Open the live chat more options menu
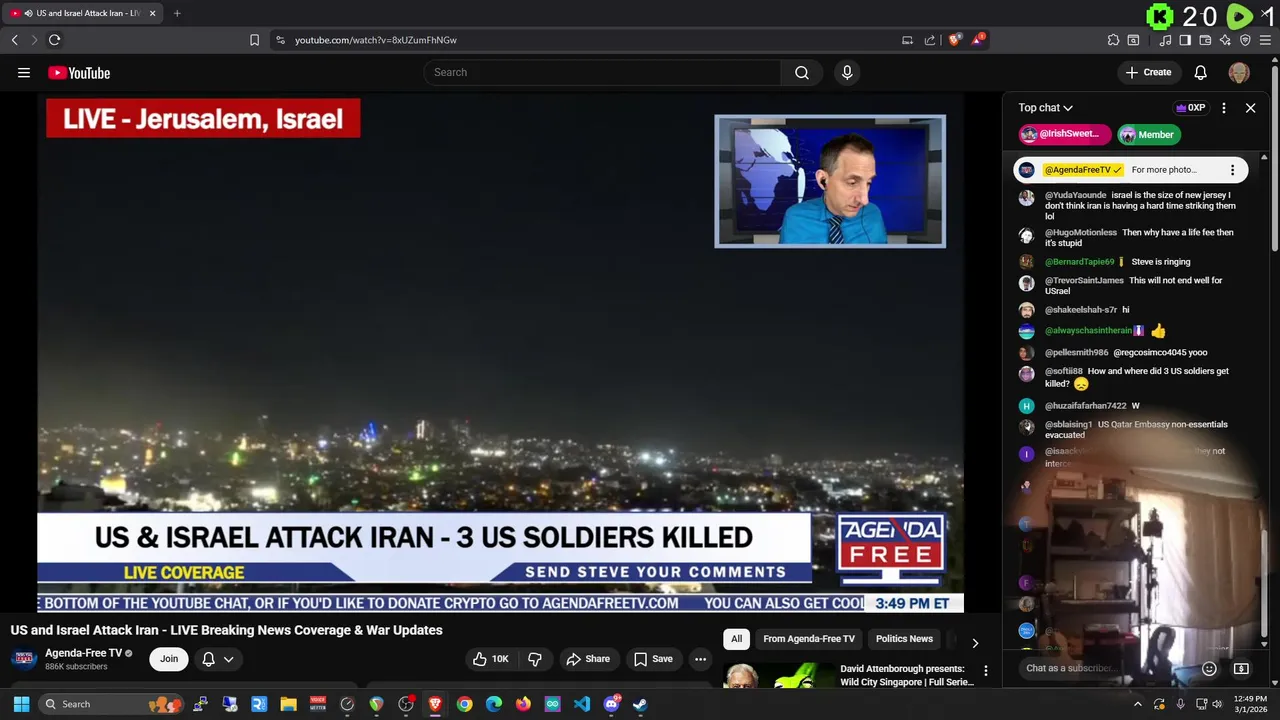The height and width of the screenshot is (720, 1280). click(1224, 108)
